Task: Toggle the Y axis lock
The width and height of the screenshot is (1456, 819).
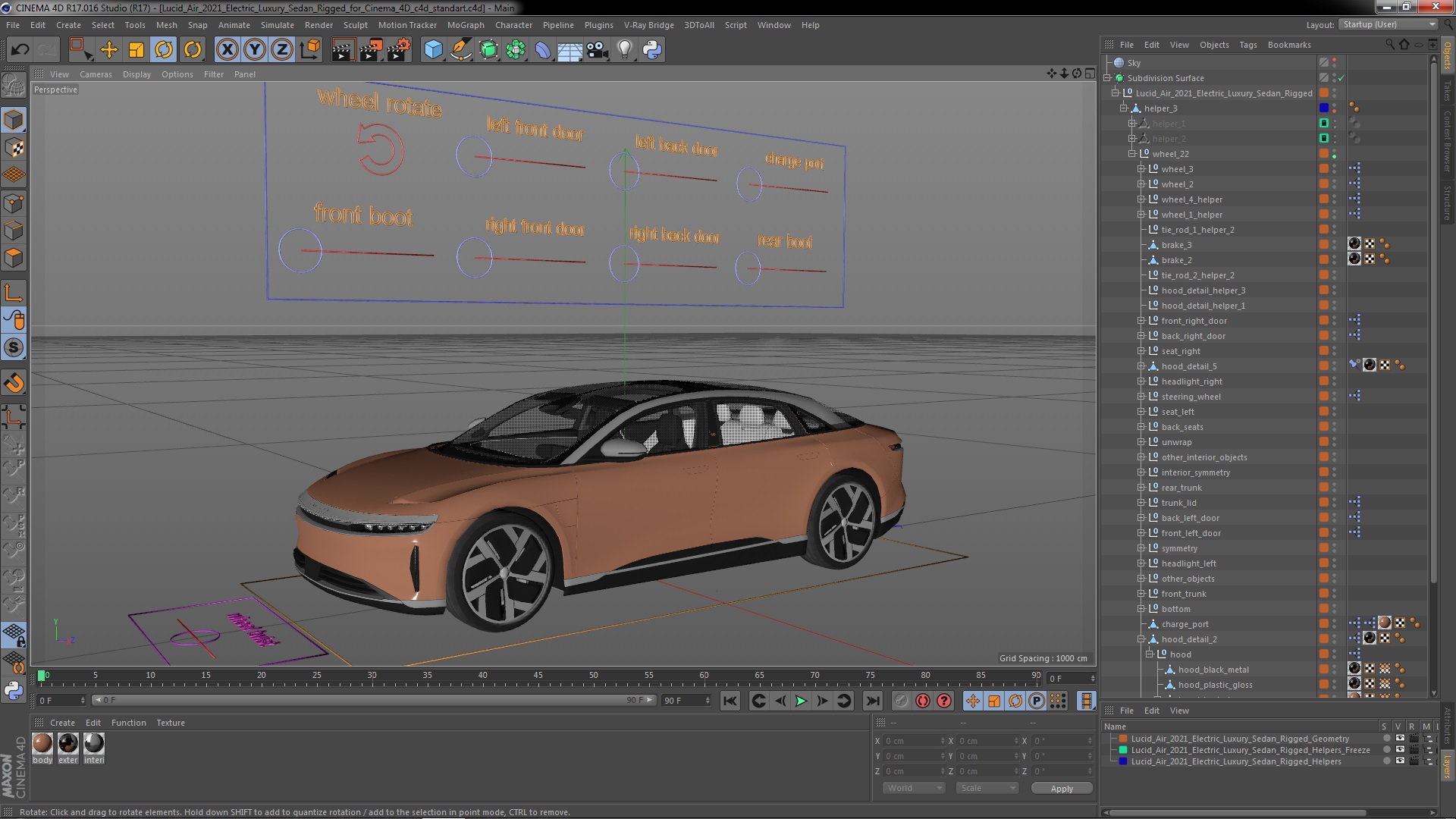Action: (x=255, y=50)
